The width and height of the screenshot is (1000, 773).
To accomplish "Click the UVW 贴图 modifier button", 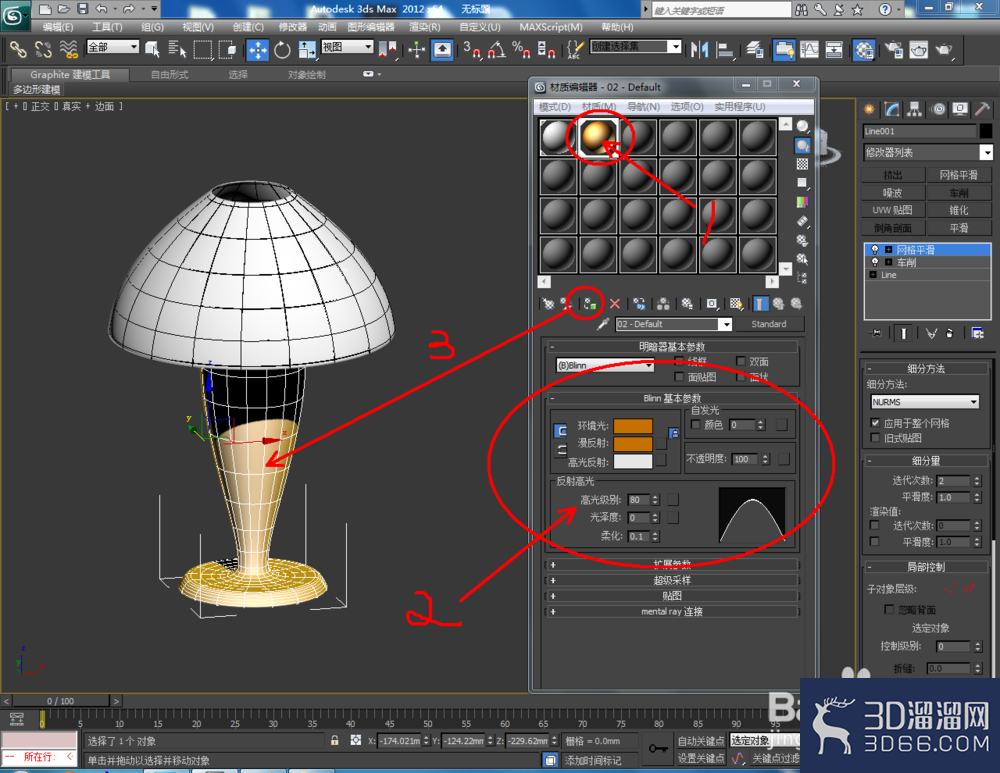I will coord(893,210).
